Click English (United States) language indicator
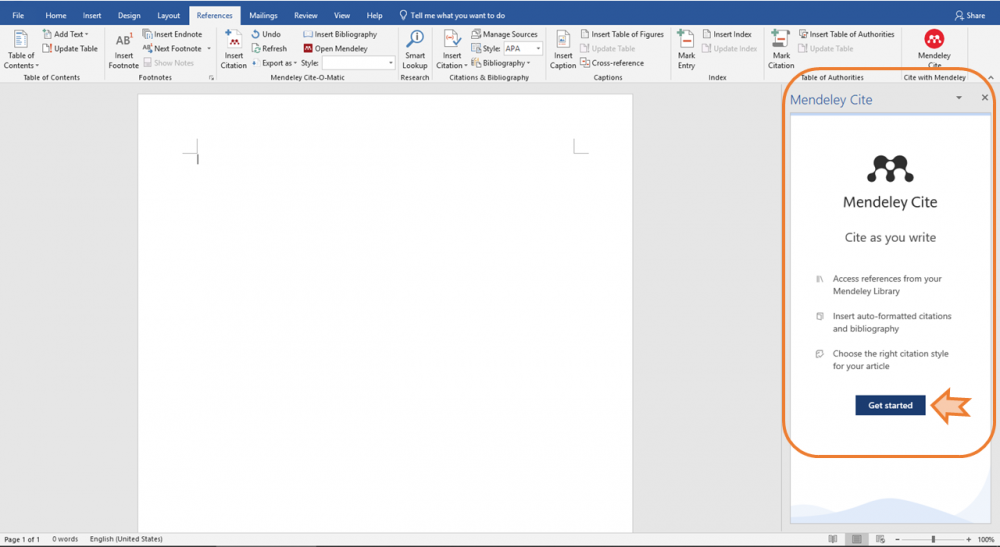This screenshot has width=1000, height=547. point(126,539)
